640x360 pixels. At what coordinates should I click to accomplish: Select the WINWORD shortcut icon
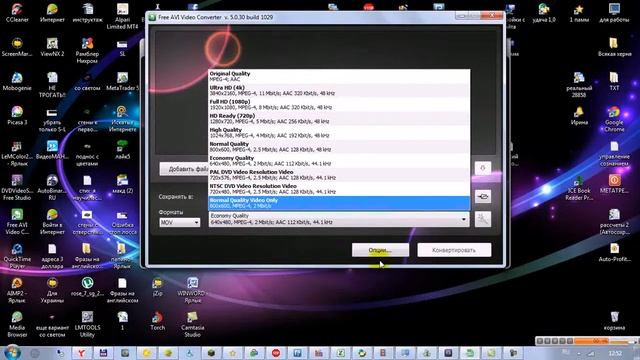[x=192, y=290]
